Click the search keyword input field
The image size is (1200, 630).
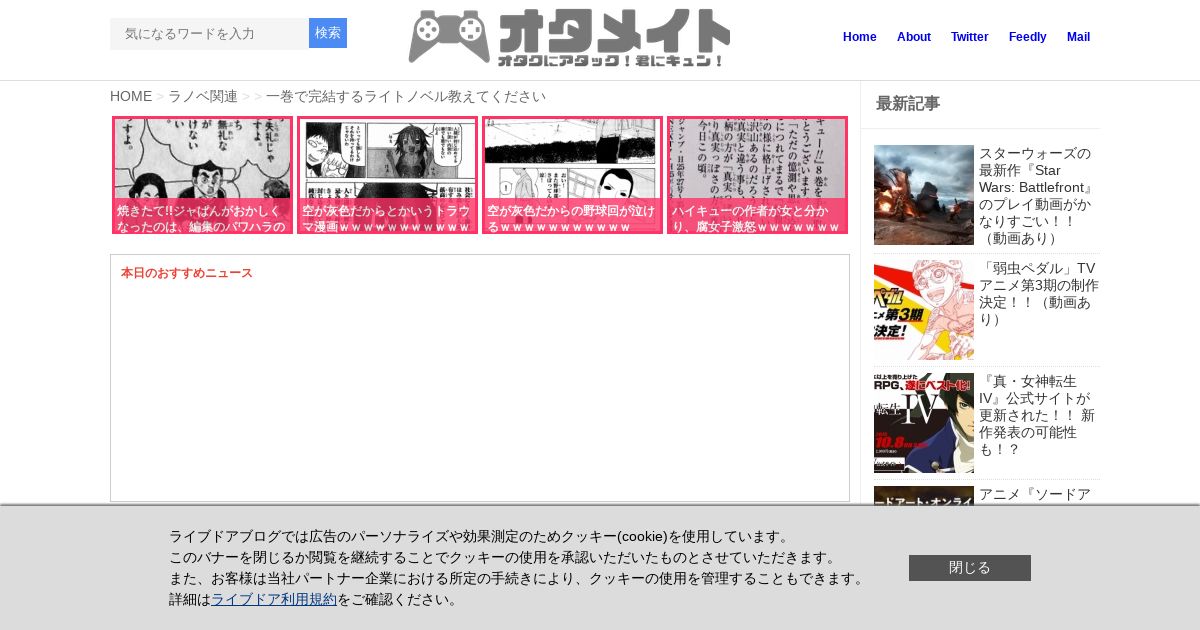(x=209, y=33)
